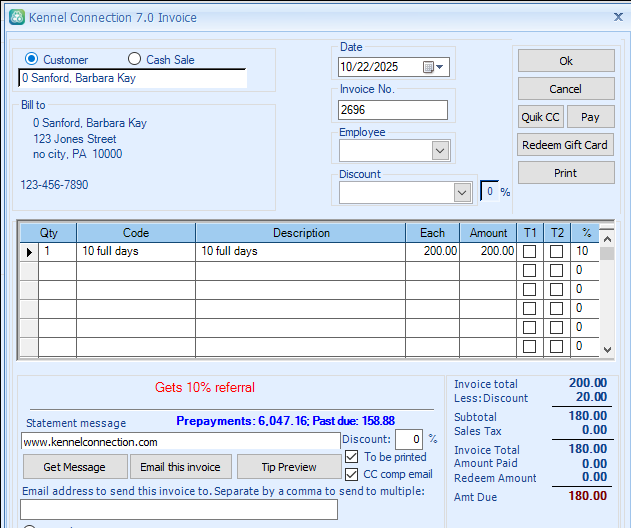Click line items scrollbar down arrow
This screenshot has height=528, width=631.
pos(607,349)
